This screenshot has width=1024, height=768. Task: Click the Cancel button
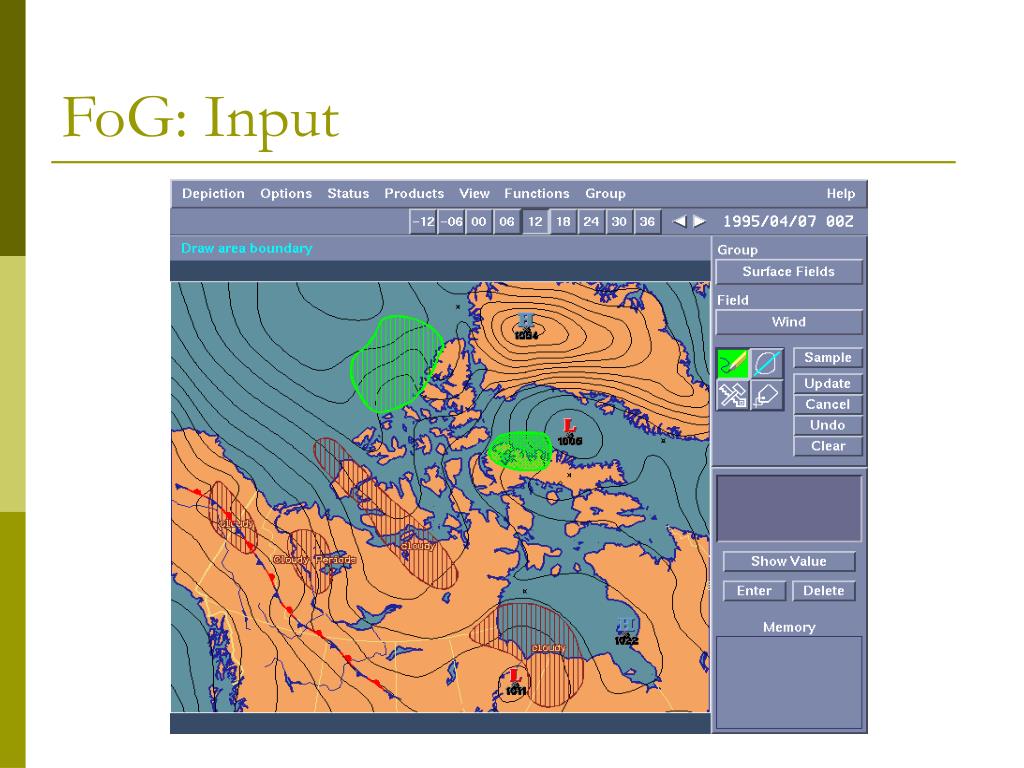tap(827, 404)
